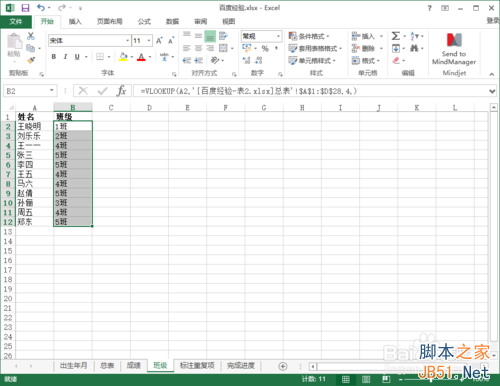Viewport: 500px width, 386px height.
Task: Click the 登录 sign-in link
Action: coord(493,21)
